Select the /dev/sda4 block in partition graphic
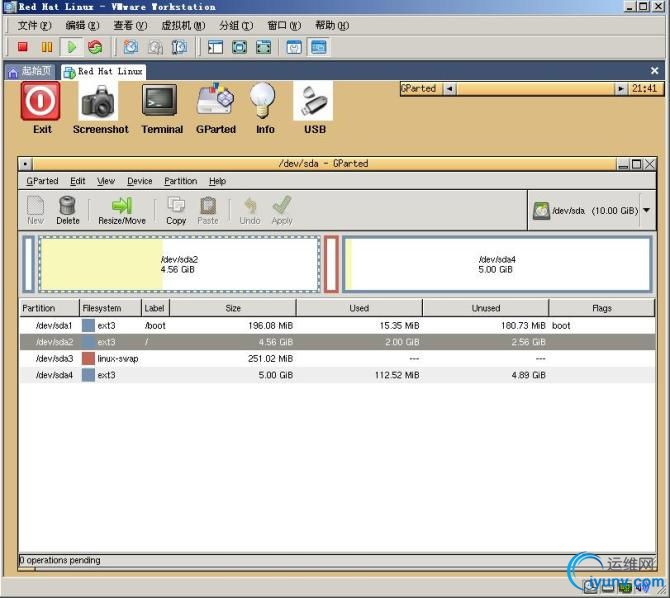 pyautogui.click(x=497, y=264)
